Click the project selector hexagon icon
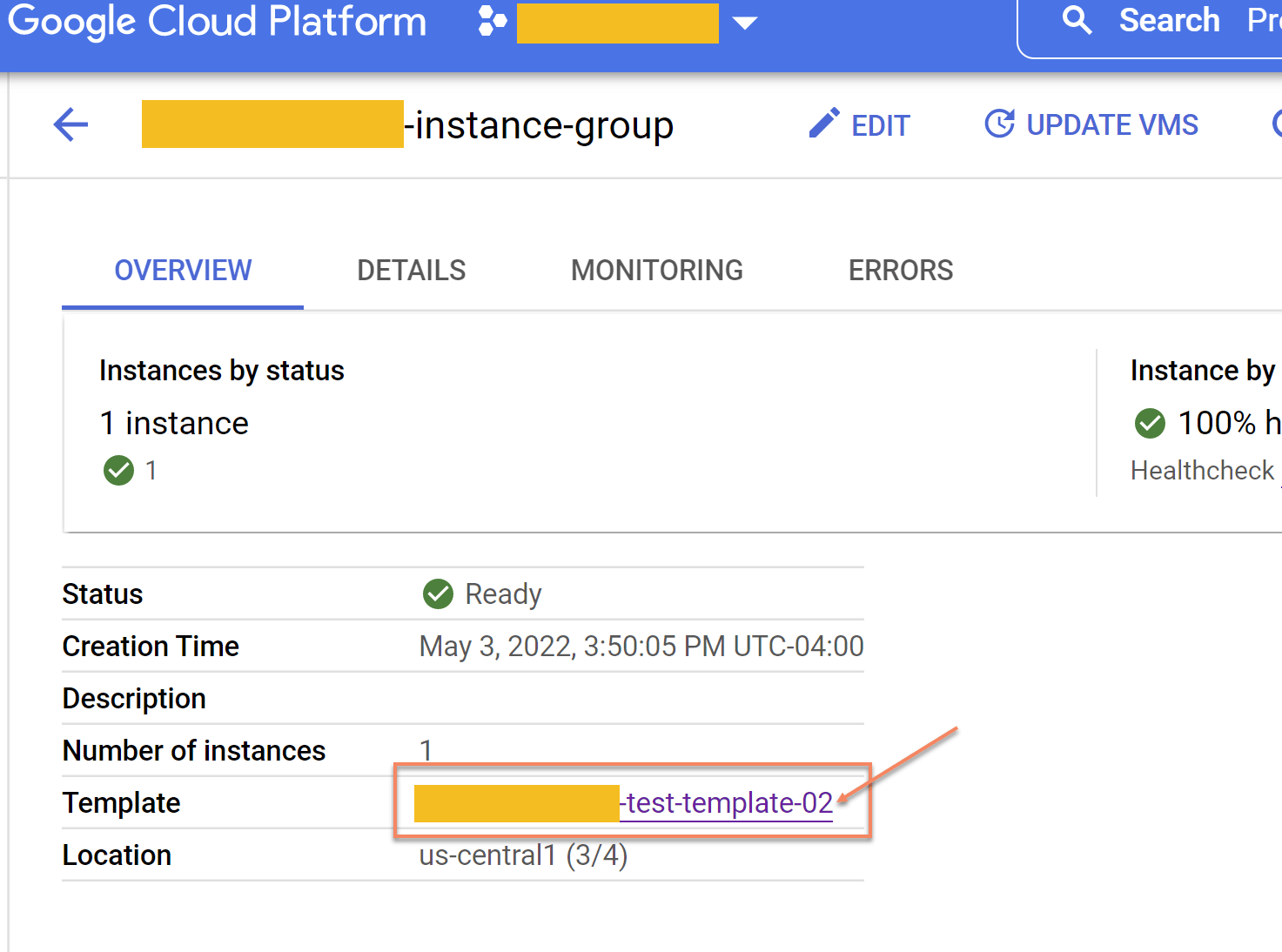 pyautogui.click(x=492, y=22)
